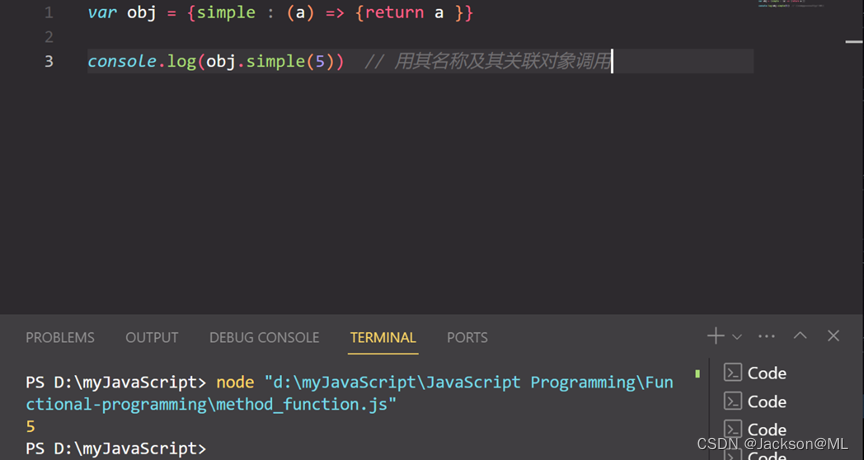This screenshot has width=864, height=460.
Task: Select the first Code terminal in the list
Action: (x=766, y=373)
